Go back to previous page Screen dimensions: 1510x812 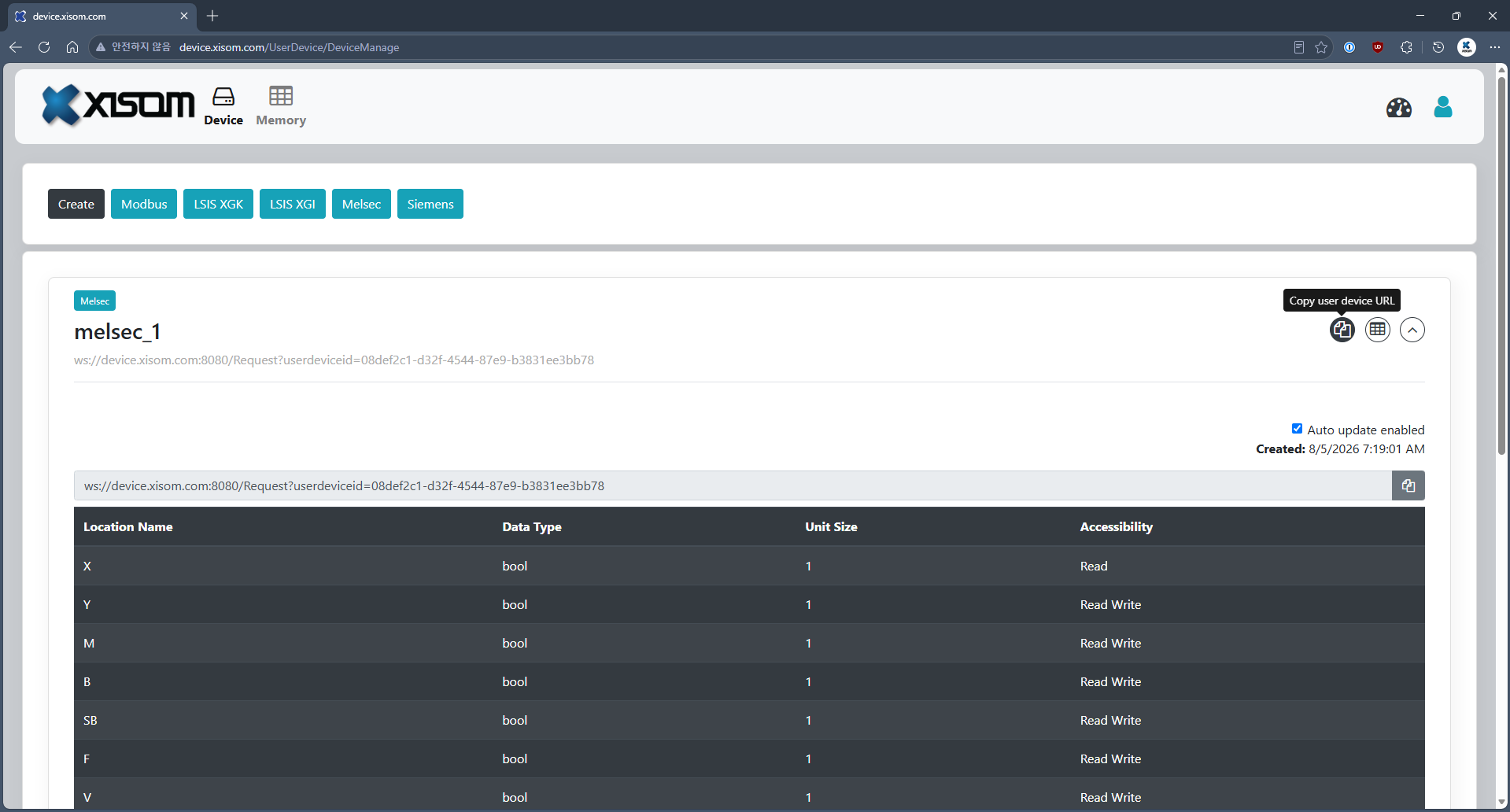click(16, 47)
